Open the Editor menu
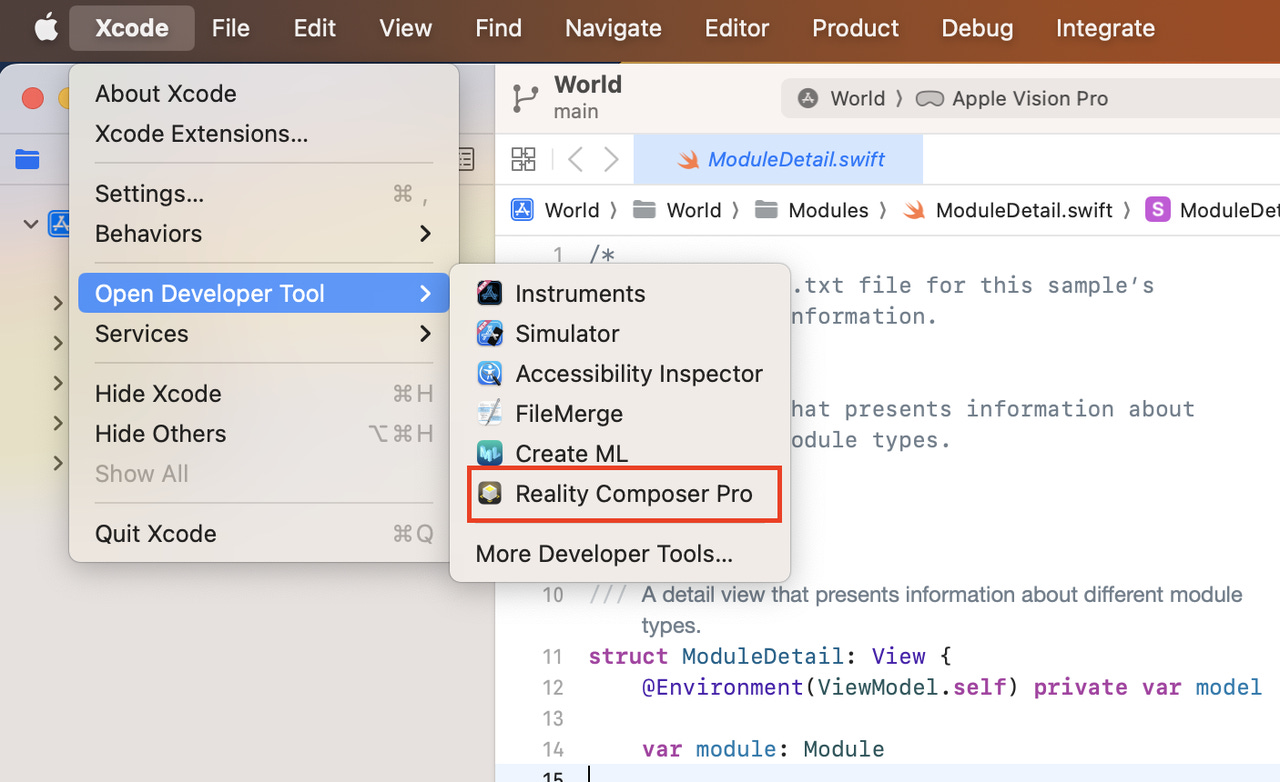Screen dimensions: 1280x782 point(737,28)
